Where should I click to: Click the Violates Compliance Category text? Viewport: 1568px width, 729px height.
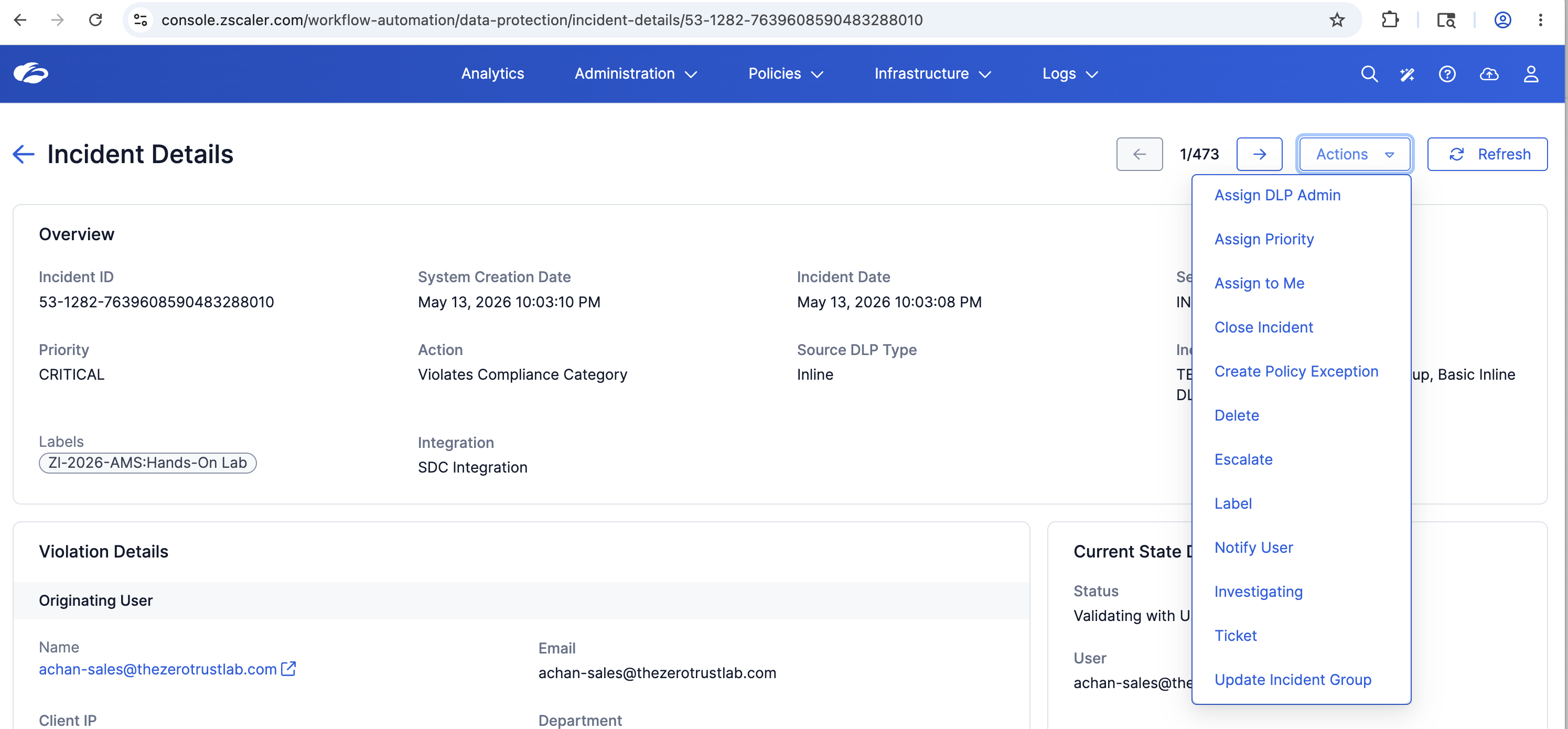click(522, 375)
